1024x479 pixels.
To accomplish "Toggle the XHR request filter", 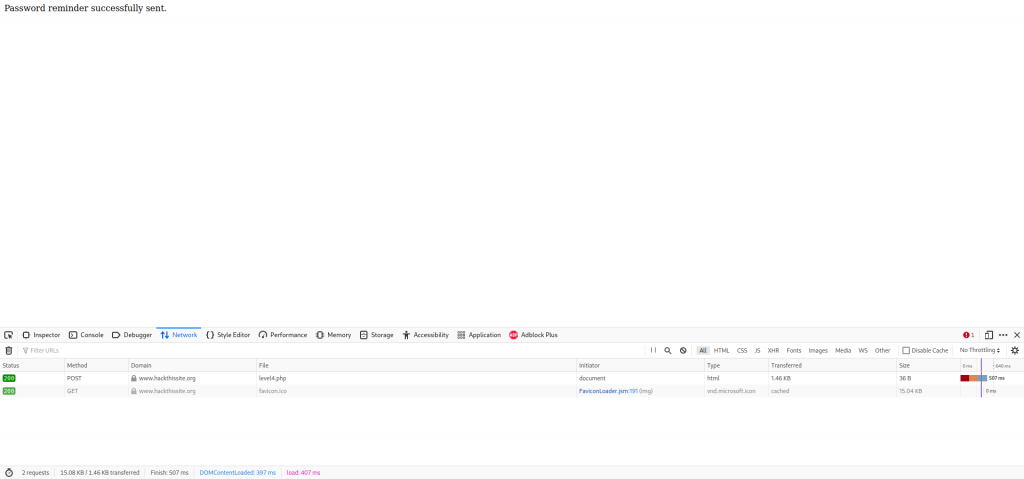I will 773,351.
